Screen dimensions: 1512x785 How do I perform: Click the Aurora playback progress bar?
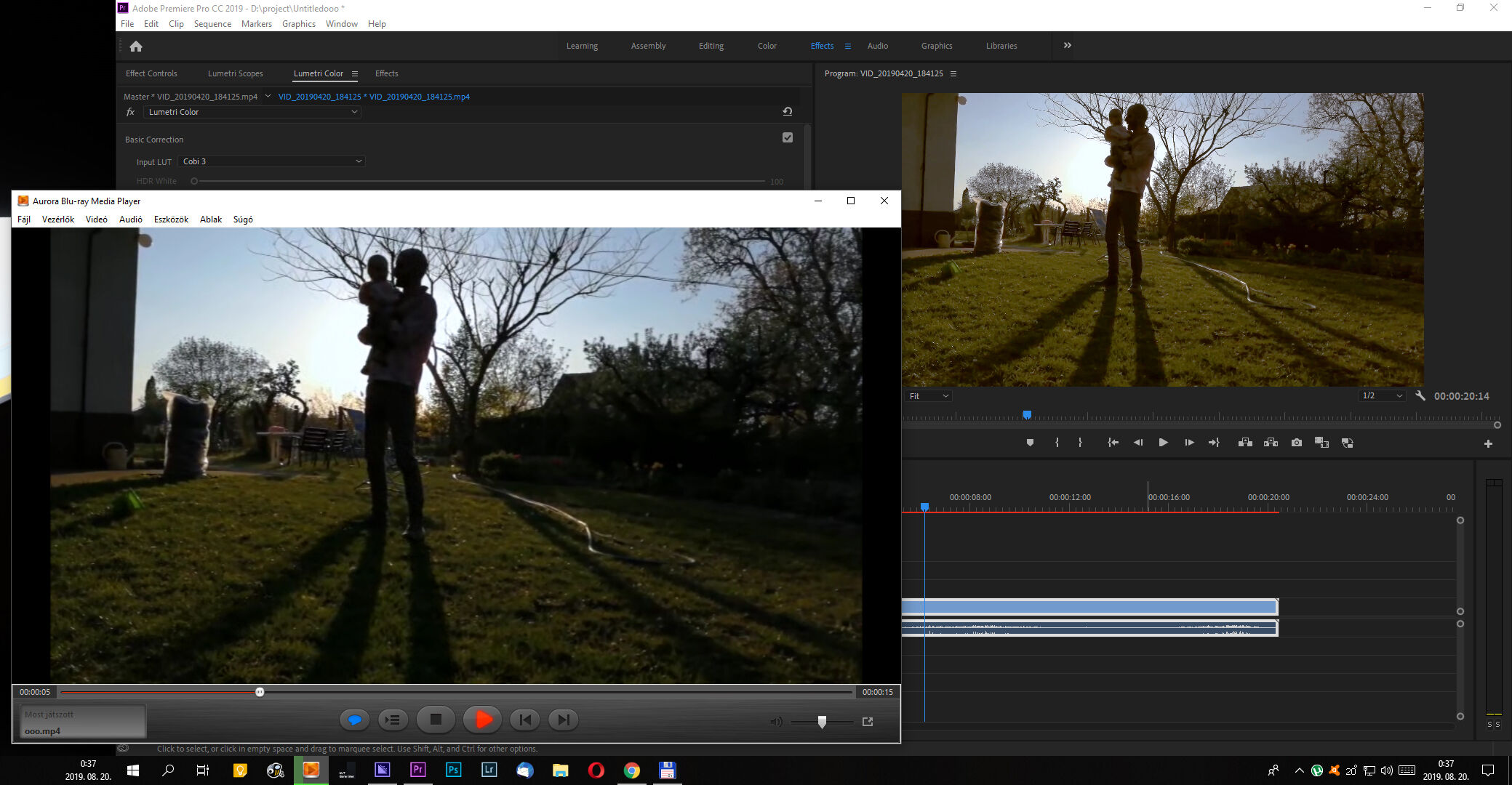(457, 692)
